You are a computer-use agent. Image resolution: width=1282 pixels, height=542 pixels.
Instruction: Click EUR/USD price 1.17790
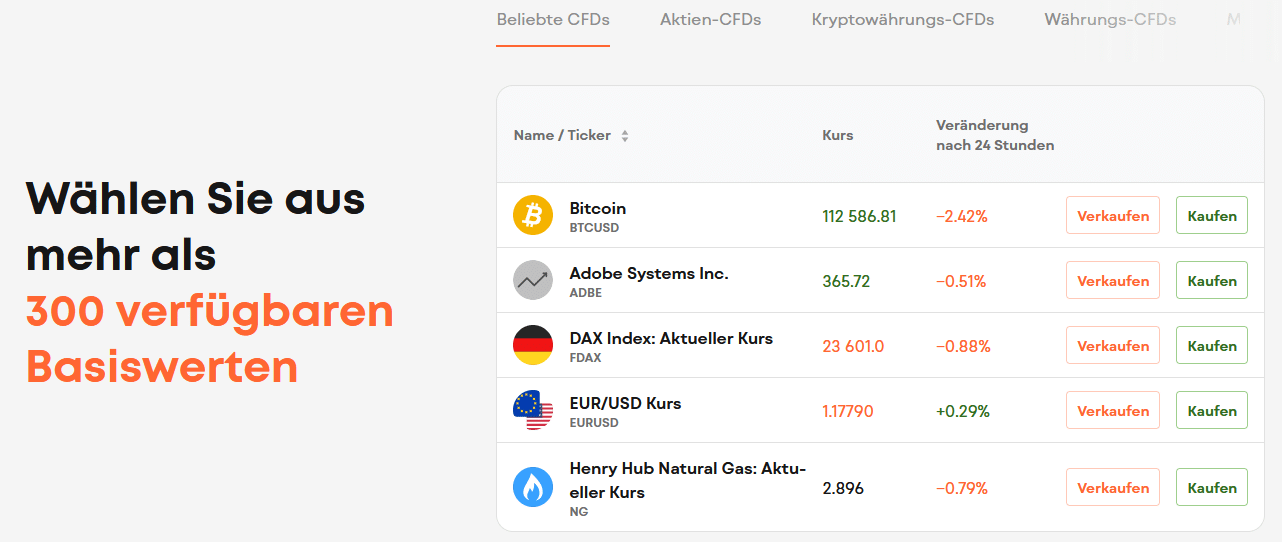848,411
